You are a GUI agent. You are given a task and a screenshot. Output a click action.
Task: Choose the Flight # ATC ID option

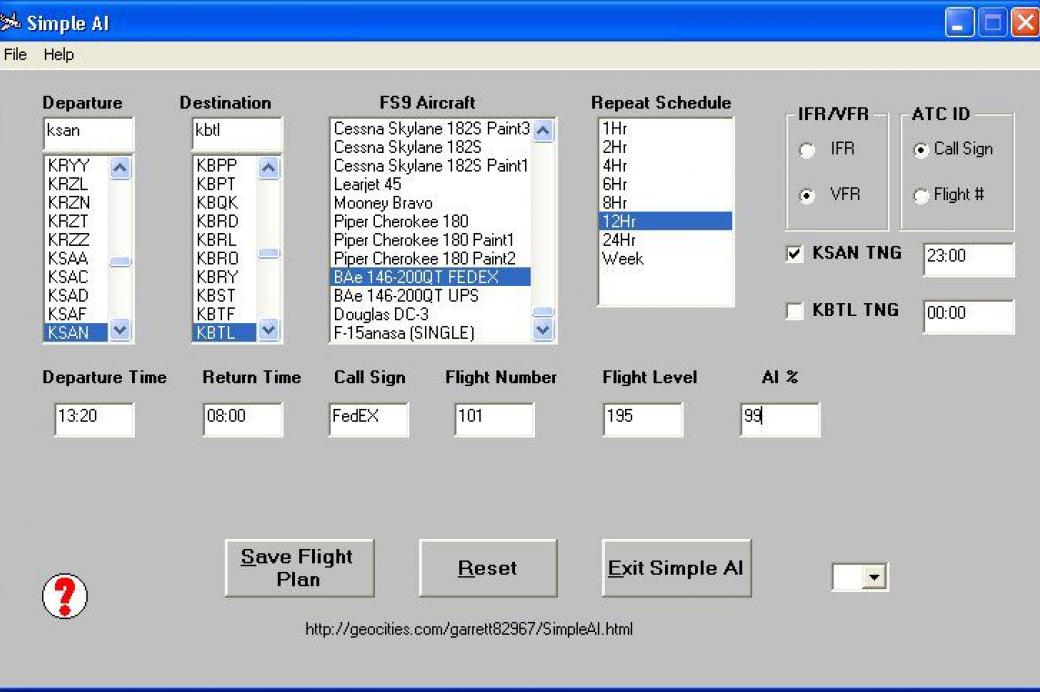click(x=921, y=196)
